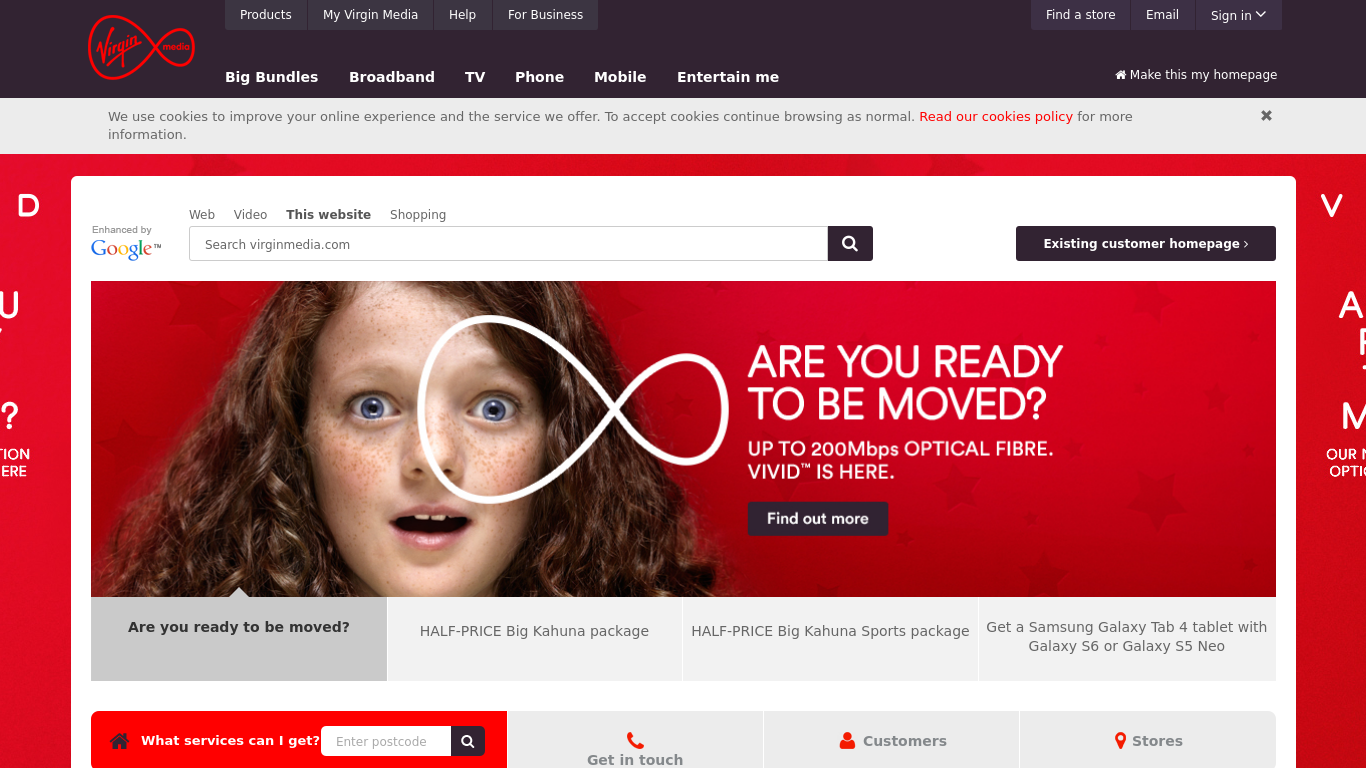
Task: Click the Virgin Media logo
Action: 141,47
